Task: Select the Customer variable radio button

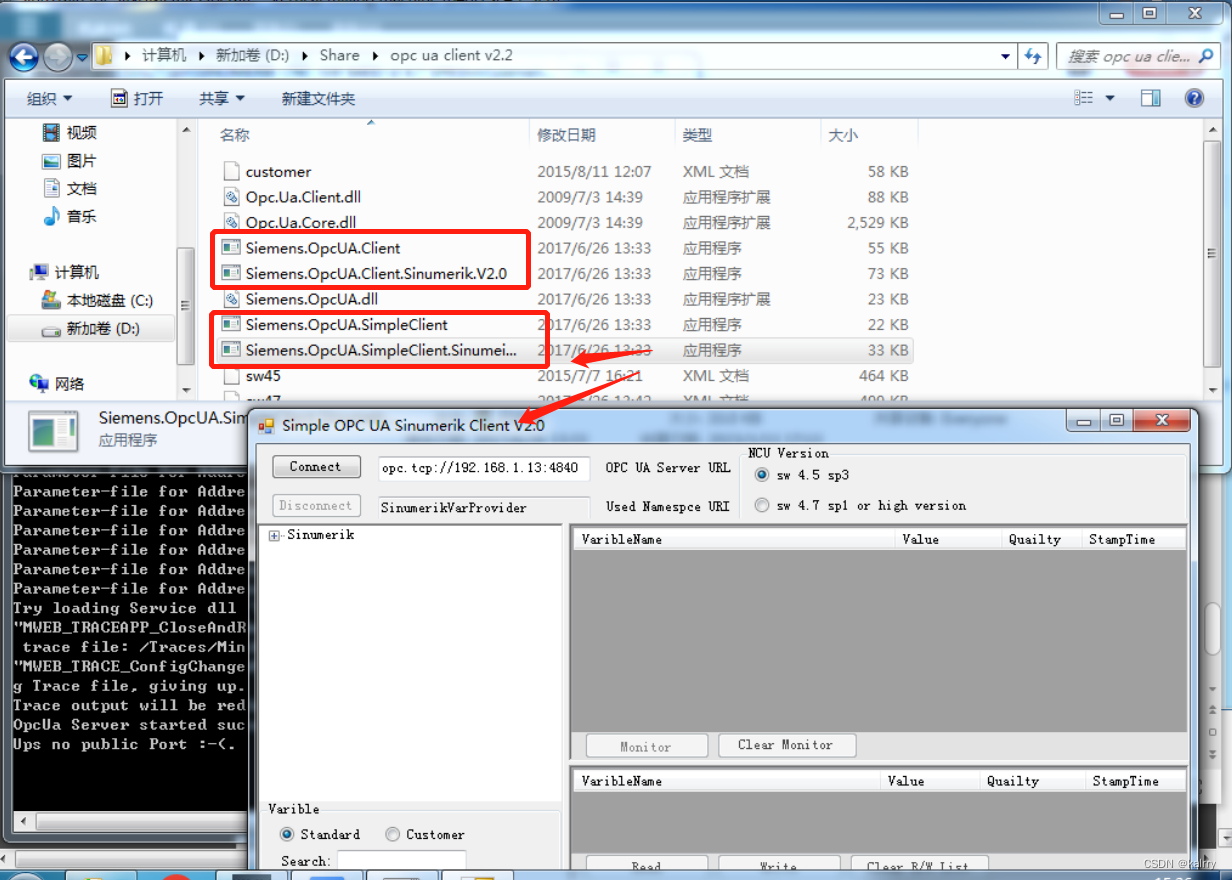Action: coord(393,834)
